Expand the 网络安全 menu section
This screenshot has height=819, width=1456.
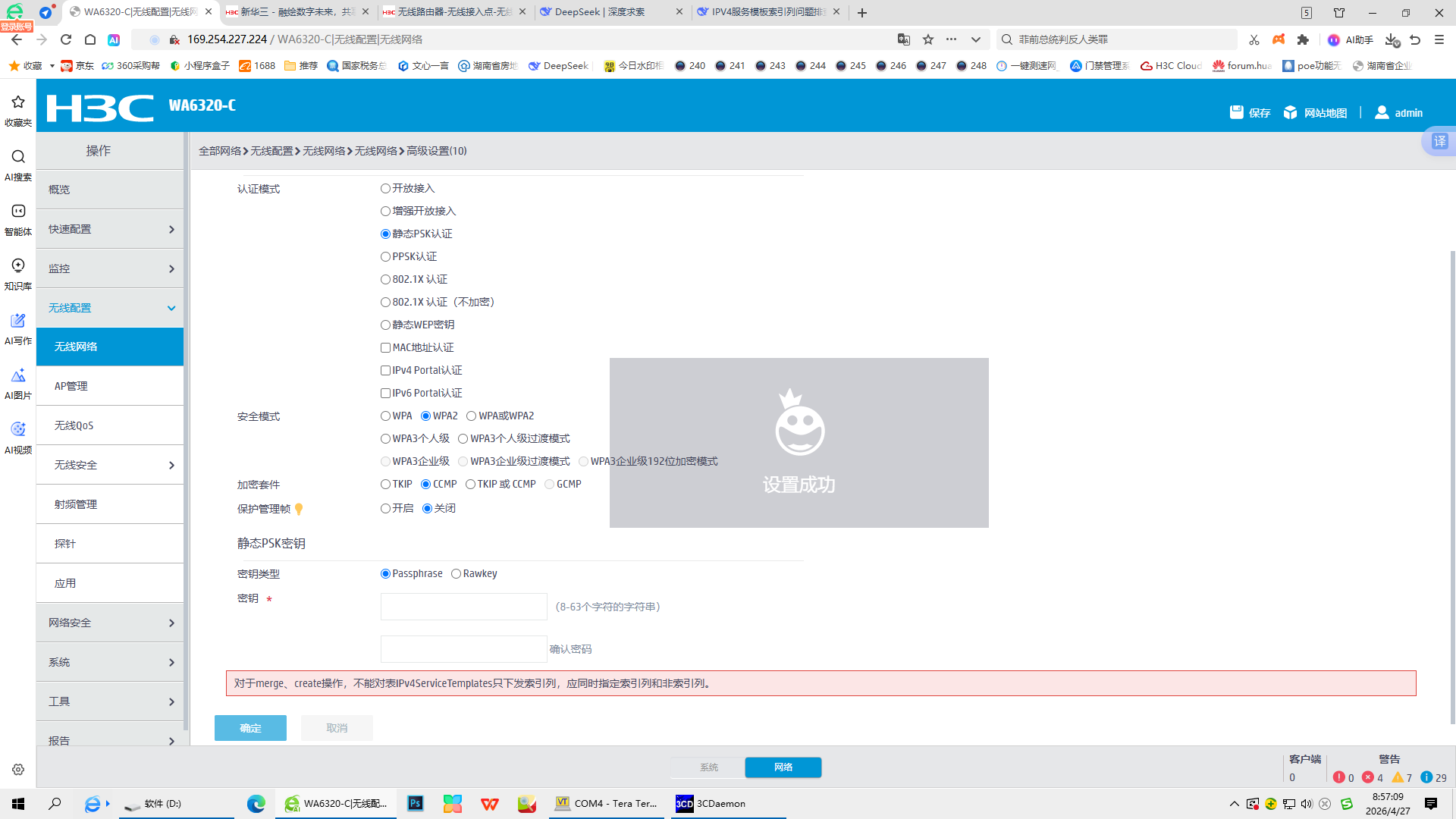pyautogui.click(x=110, y=623)
